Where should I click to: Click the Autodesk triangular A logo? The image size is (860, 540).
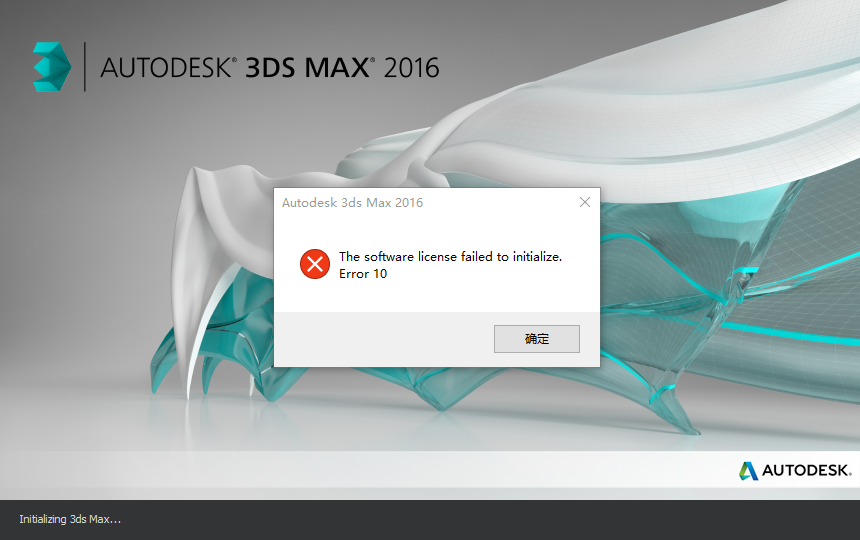[748, 471]
